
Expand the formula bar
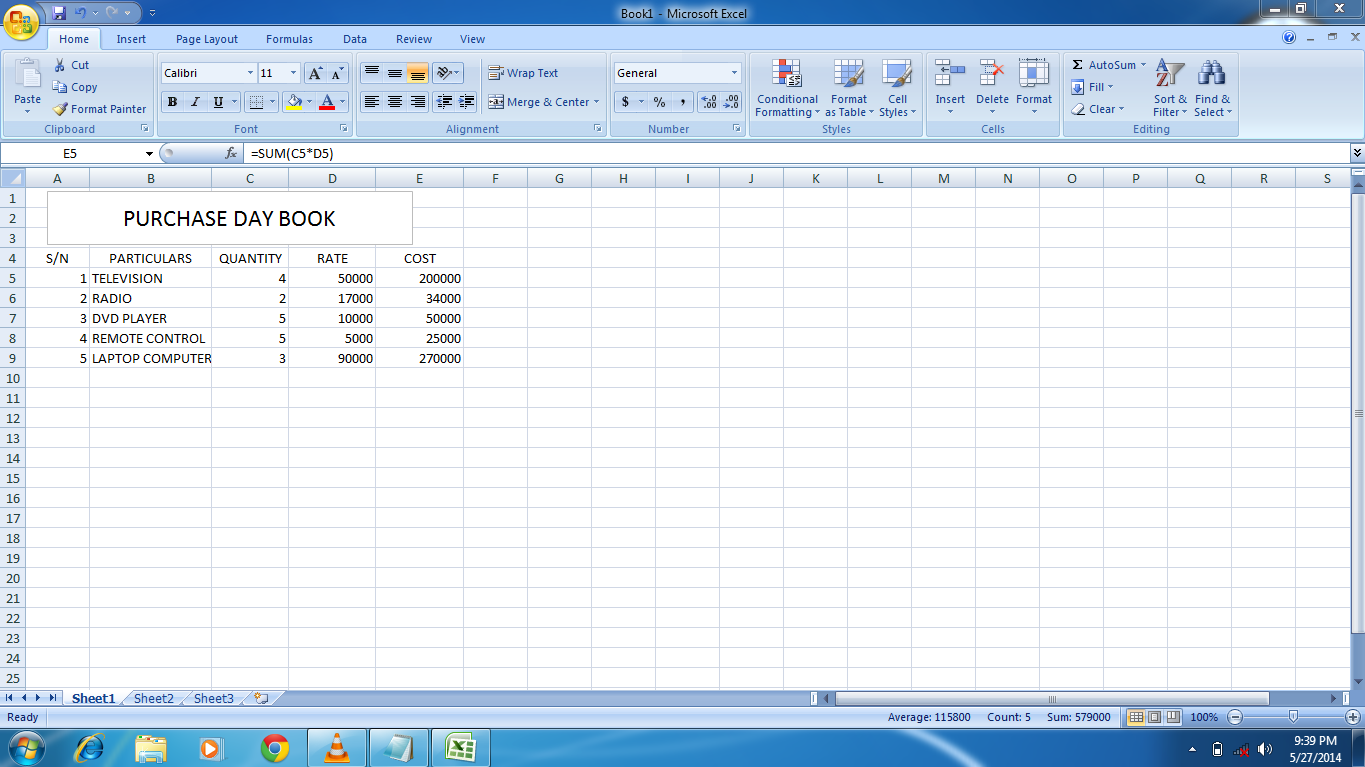1357,153
